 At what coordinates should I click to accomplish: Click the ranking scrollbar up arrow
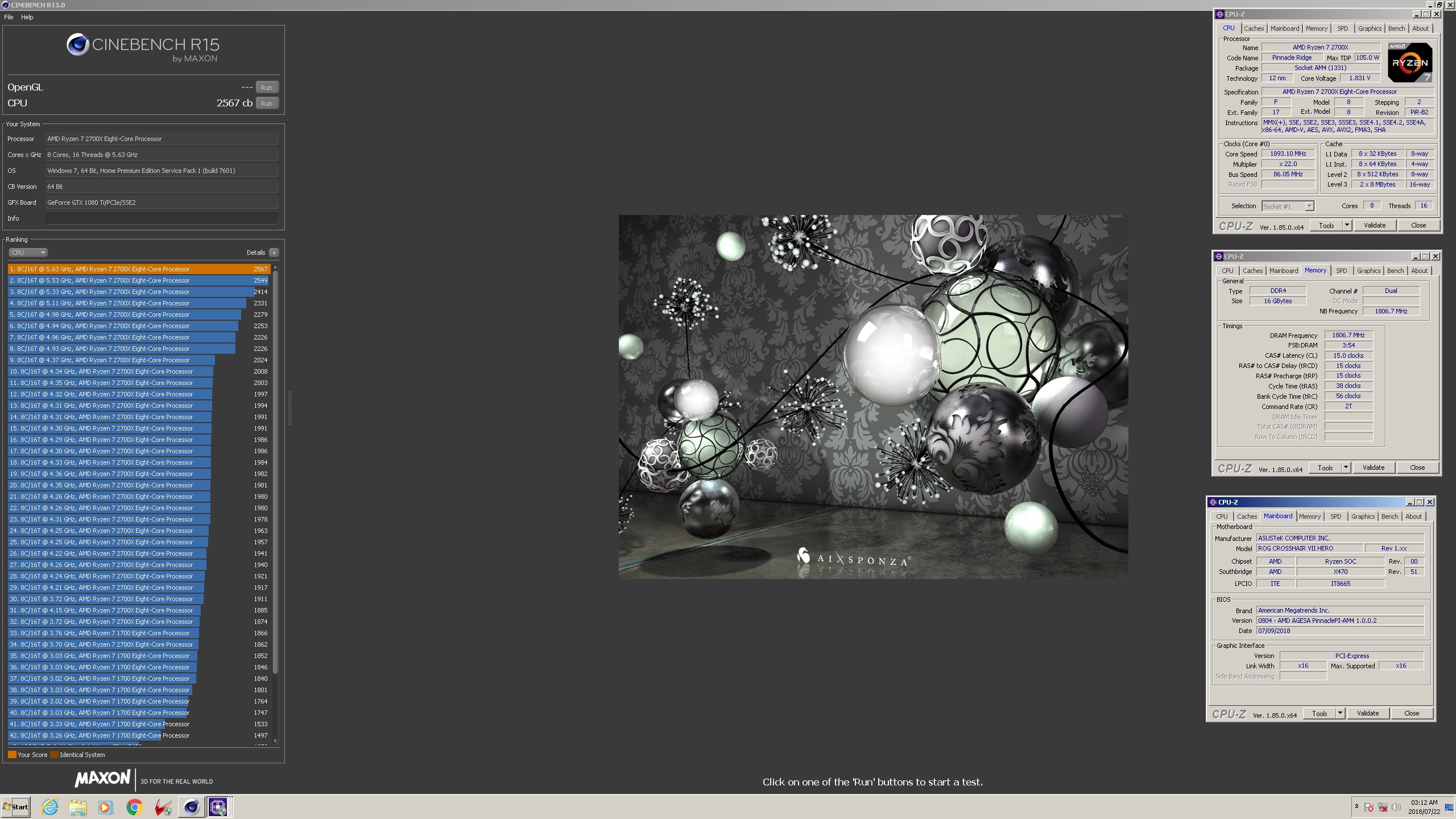click(x=275, y=267)
